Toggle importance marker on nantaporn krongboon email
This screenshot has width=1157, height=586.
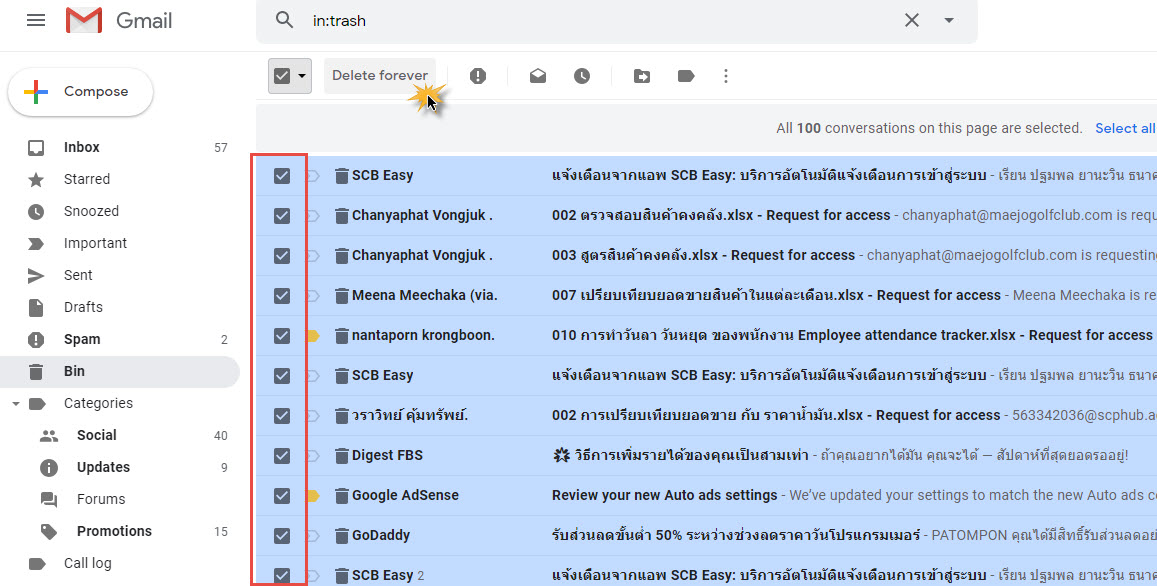click(312, 336)
